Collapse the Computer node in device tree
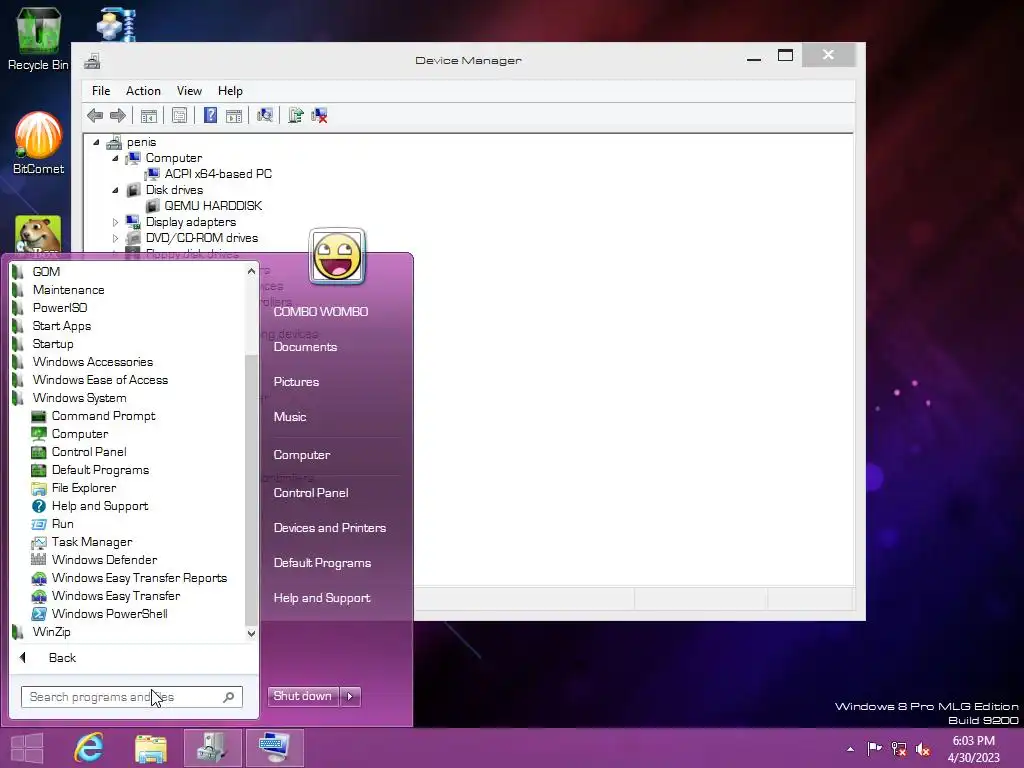 [x=116, y=158]
